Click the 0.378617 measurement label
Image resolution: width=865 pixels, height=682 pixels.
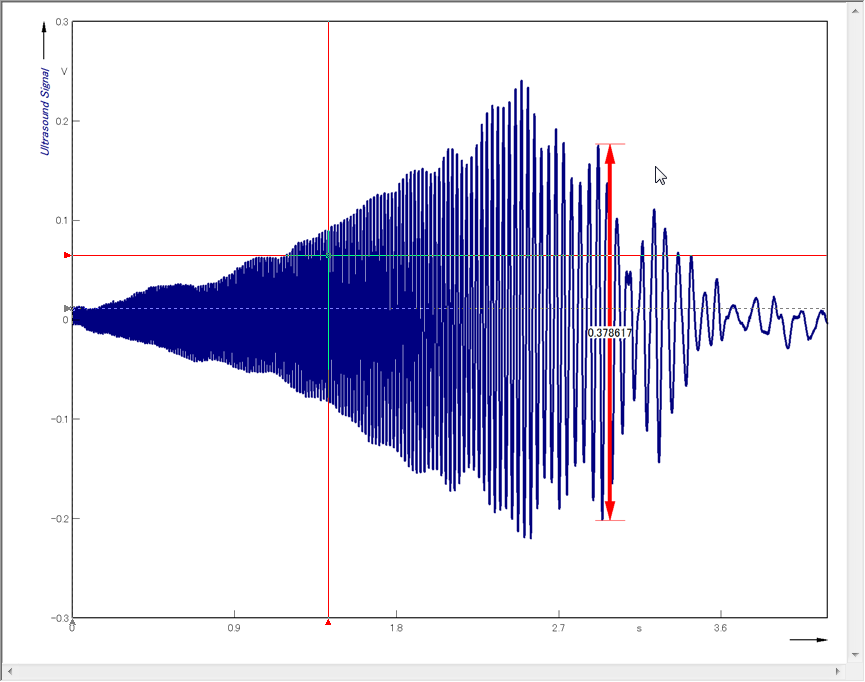pos(610,333)
